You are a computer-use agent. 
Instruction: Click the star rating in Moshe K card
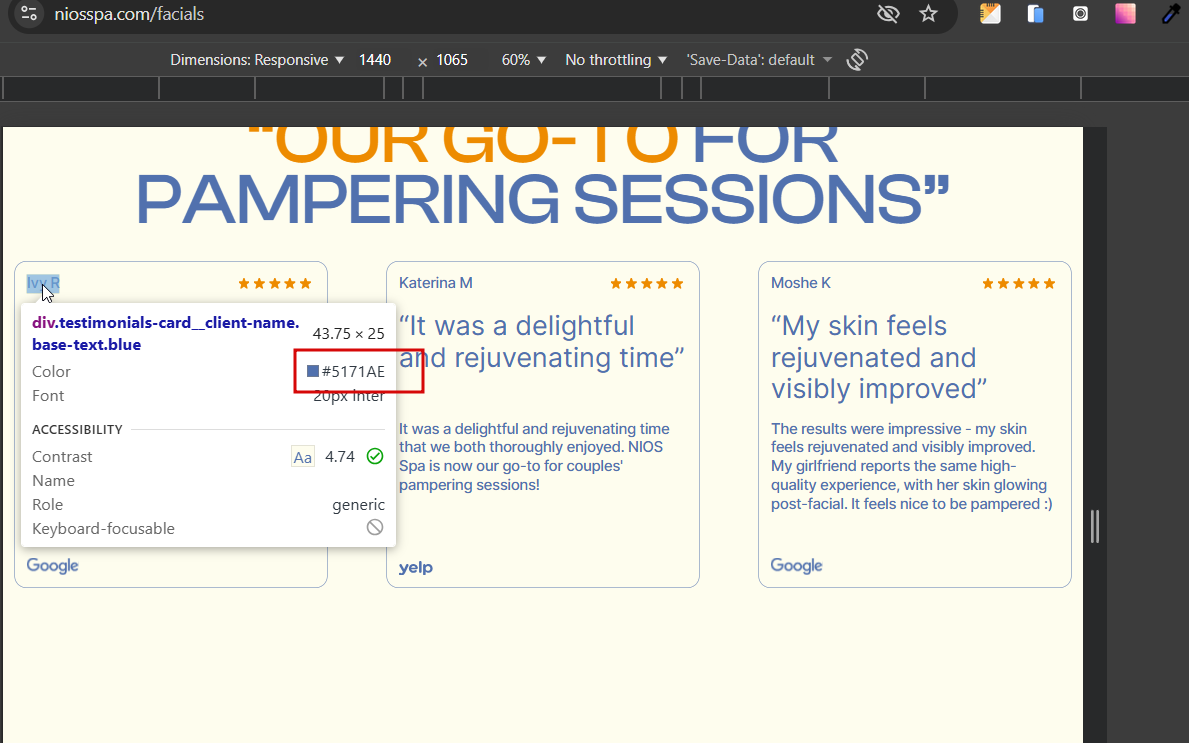tap(1018, 284)
